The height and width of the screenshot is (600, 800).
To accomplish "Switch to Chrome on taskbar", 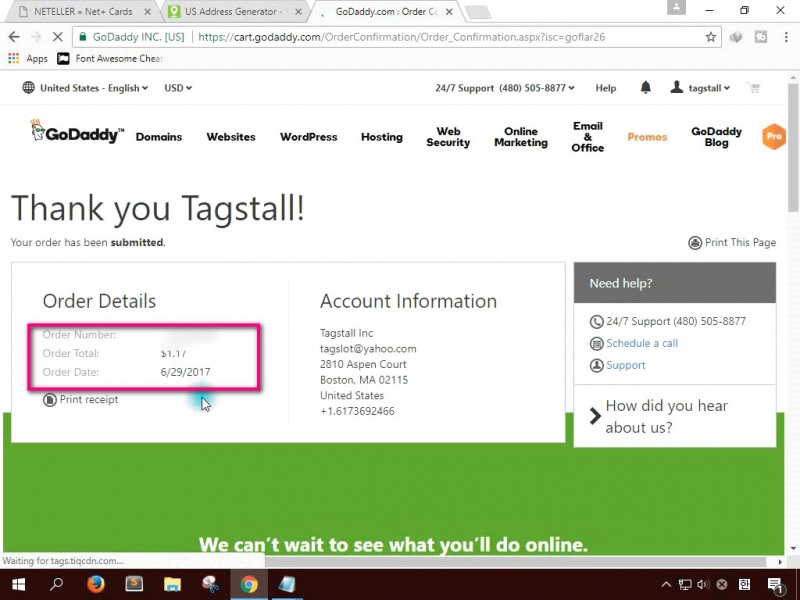I will (249, 585).
